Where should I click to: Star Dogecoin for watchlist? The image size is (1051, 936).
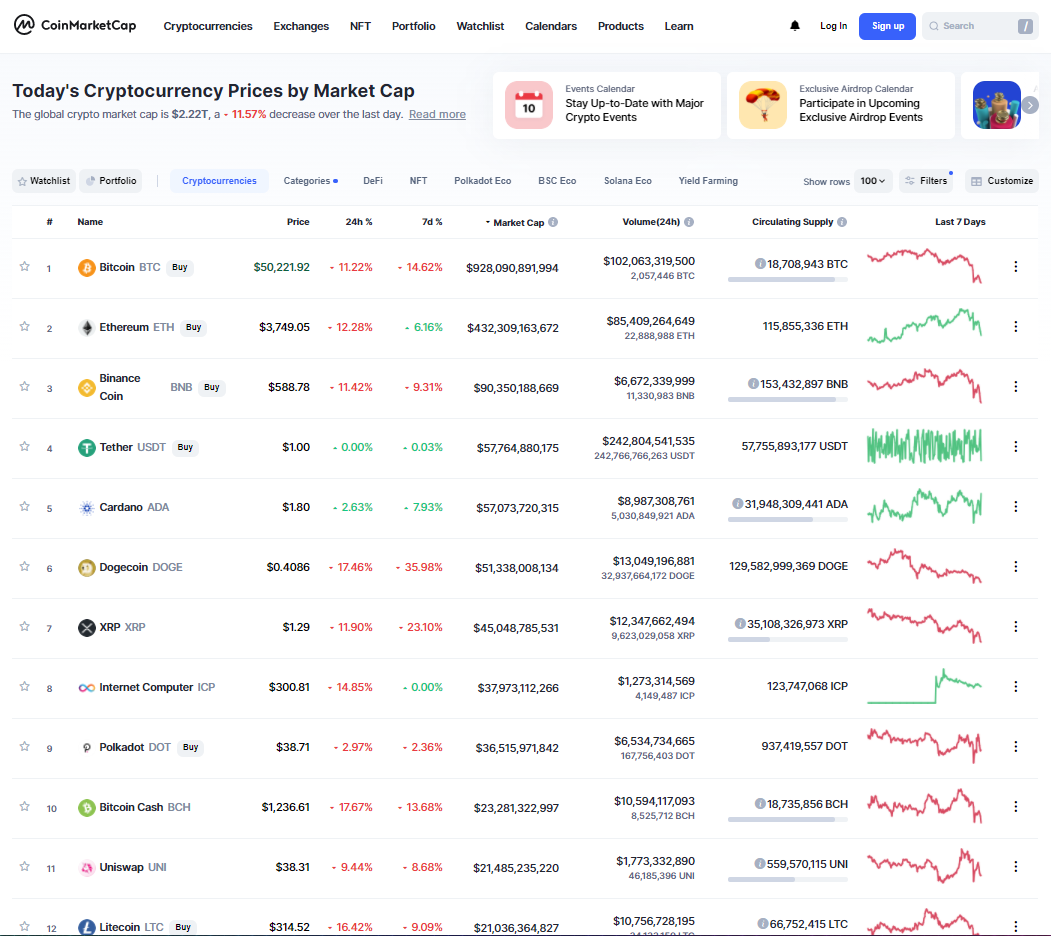[x=25, y=566]
